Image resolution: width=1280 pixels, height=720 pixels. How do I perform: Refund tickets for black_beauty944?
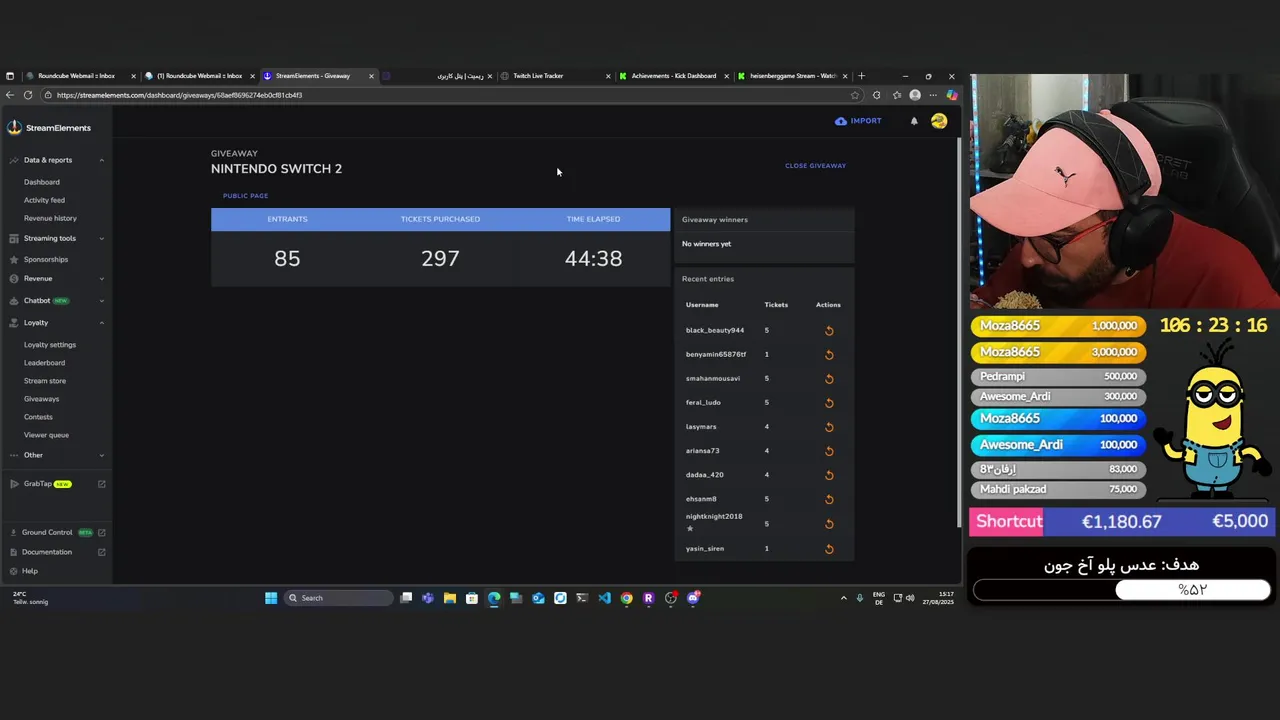[829, 331]
